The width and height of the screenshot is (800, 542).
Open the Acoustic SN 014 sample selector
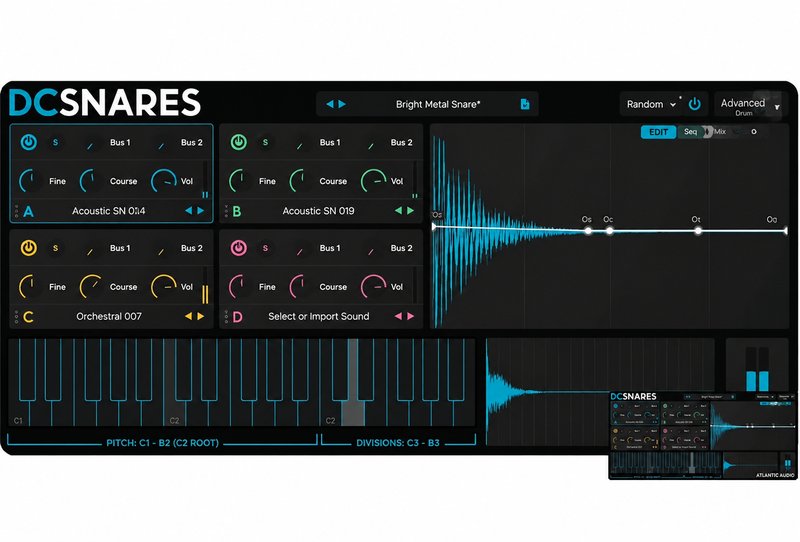pyautogui.click(x=109, y=211)
